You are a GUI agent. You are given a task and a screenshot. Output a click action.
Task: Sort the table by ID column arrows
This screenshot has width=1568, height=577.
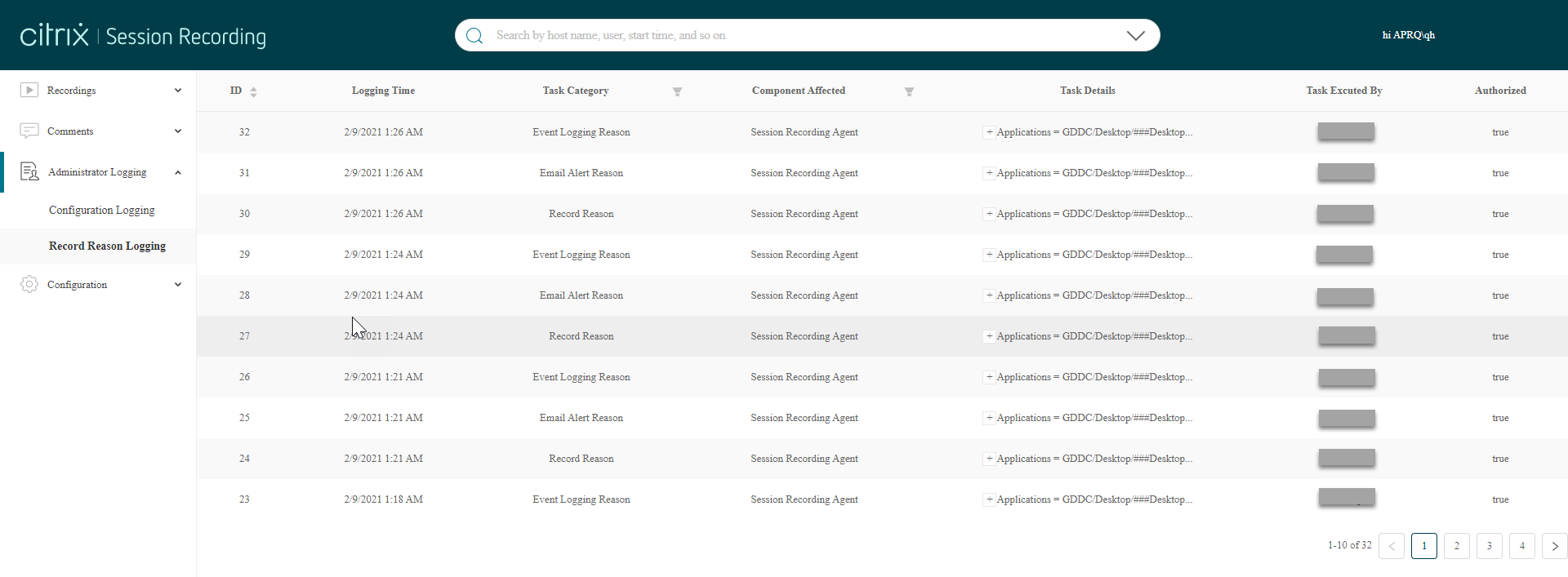[253, 91]
